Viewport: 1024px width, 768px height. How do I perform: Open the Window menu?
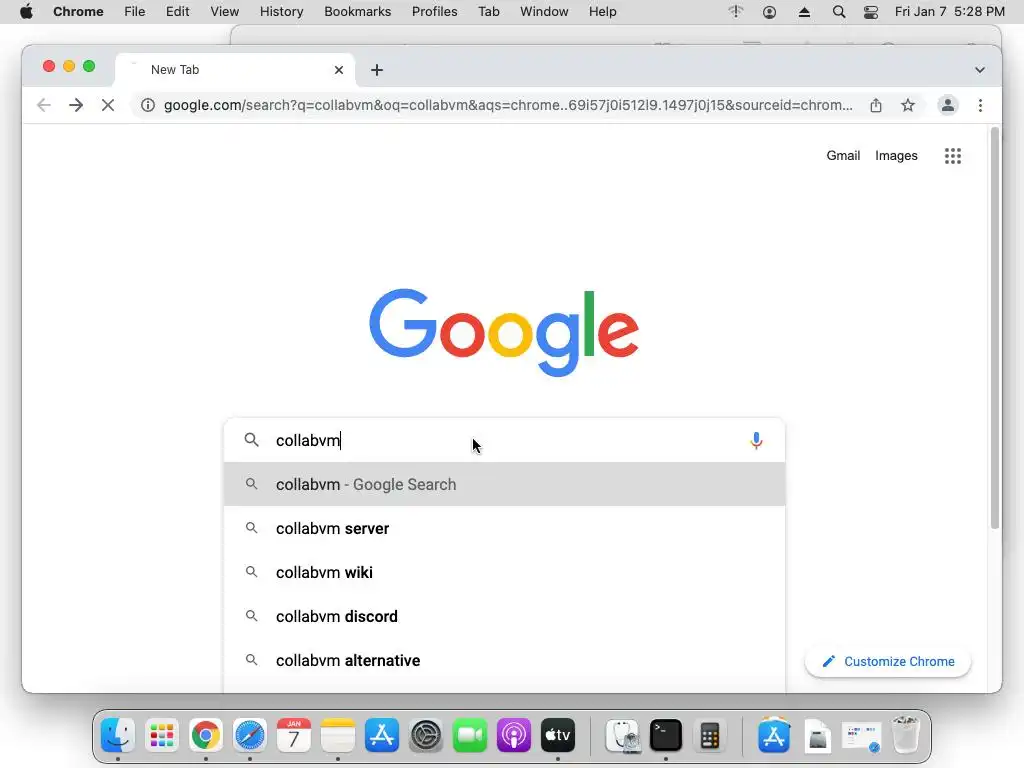click(x=544, y=12)
